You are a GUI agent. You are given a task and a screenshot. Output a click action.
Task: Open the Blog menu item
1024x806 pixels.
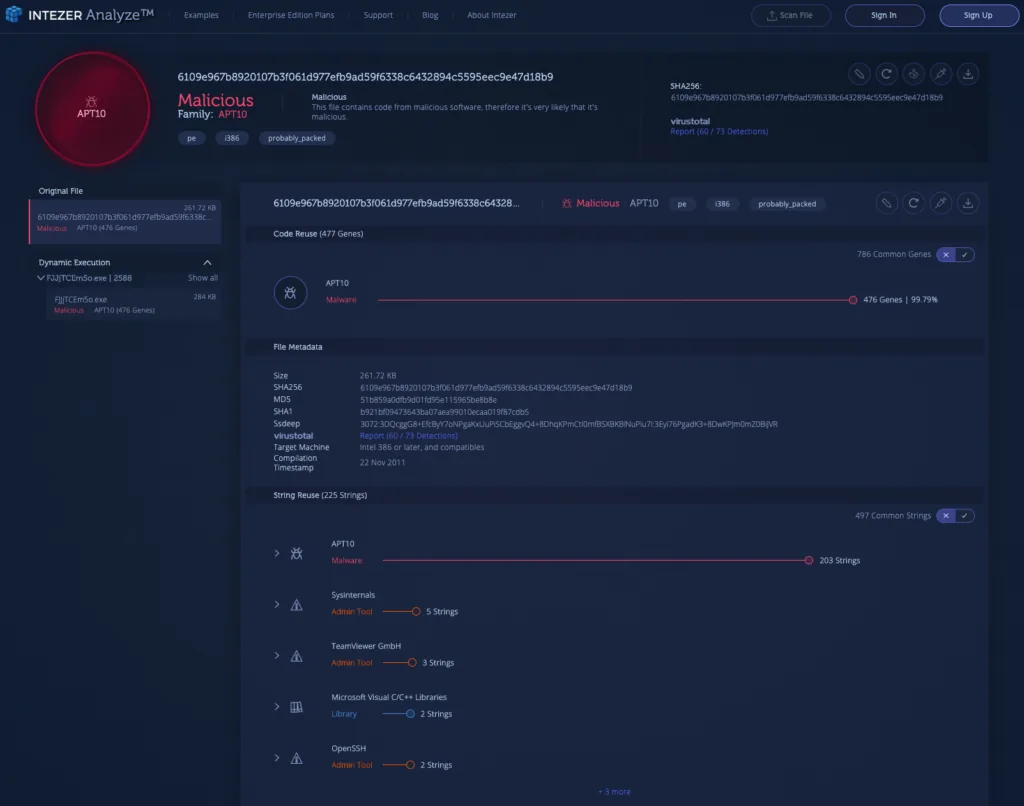pos(430,15)
